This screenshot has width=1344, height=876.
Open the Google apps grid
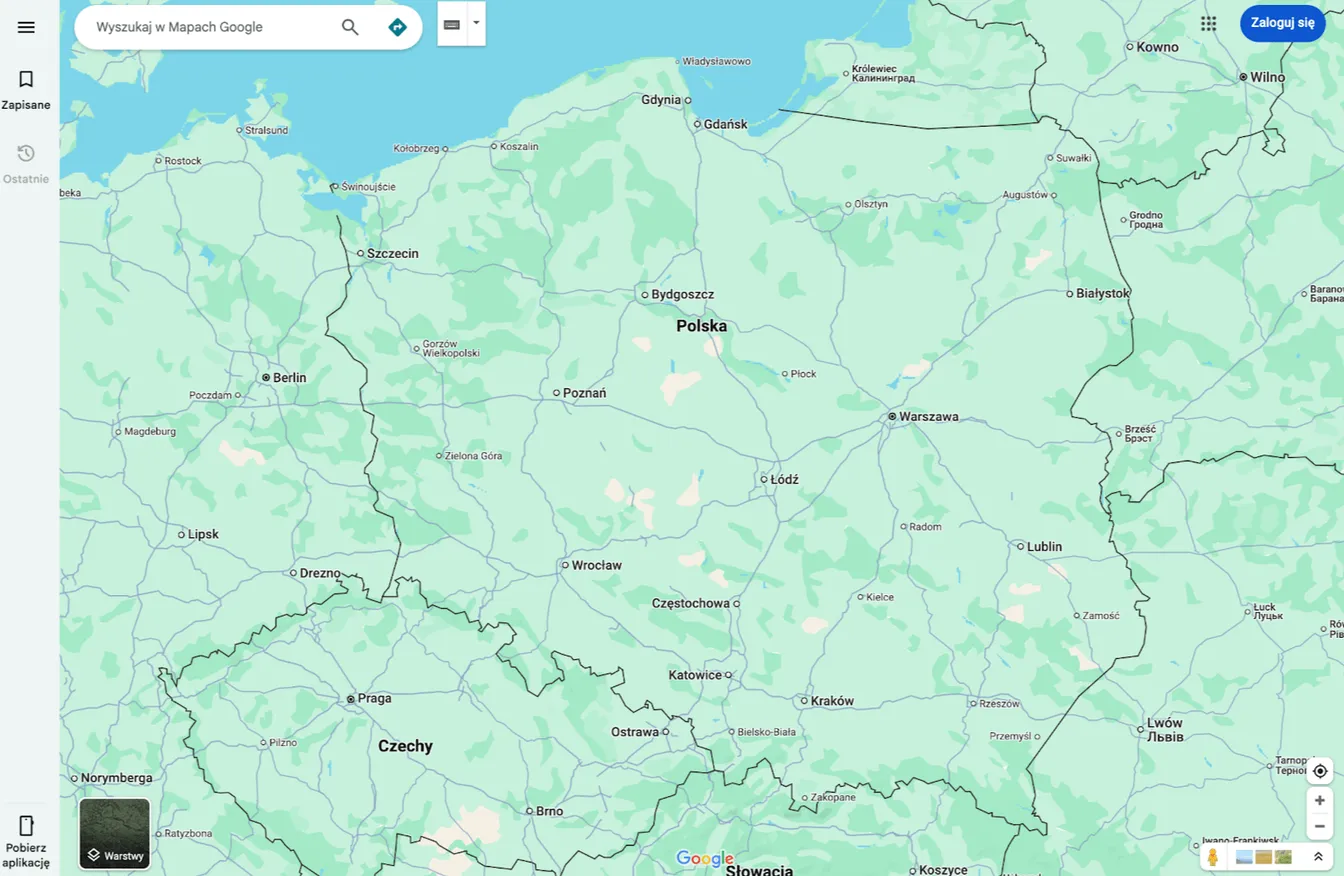point(1209,23)
